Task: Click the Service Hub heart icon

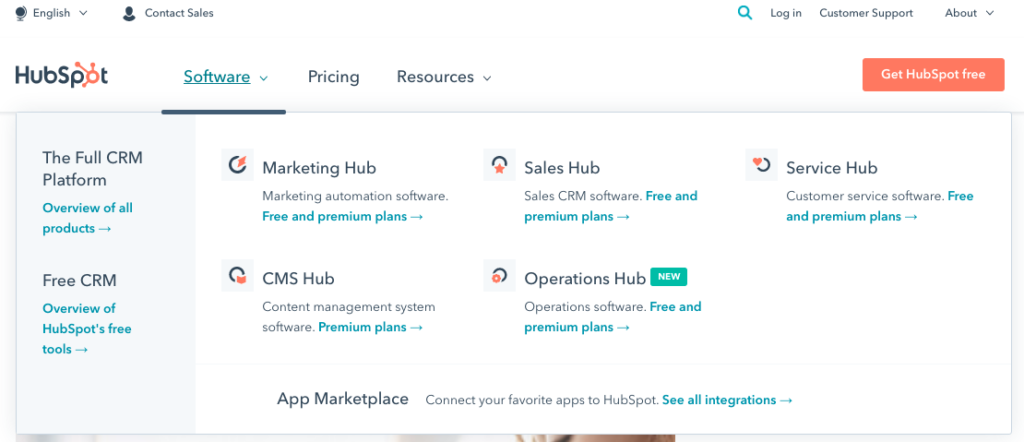Action: [761, 165]
